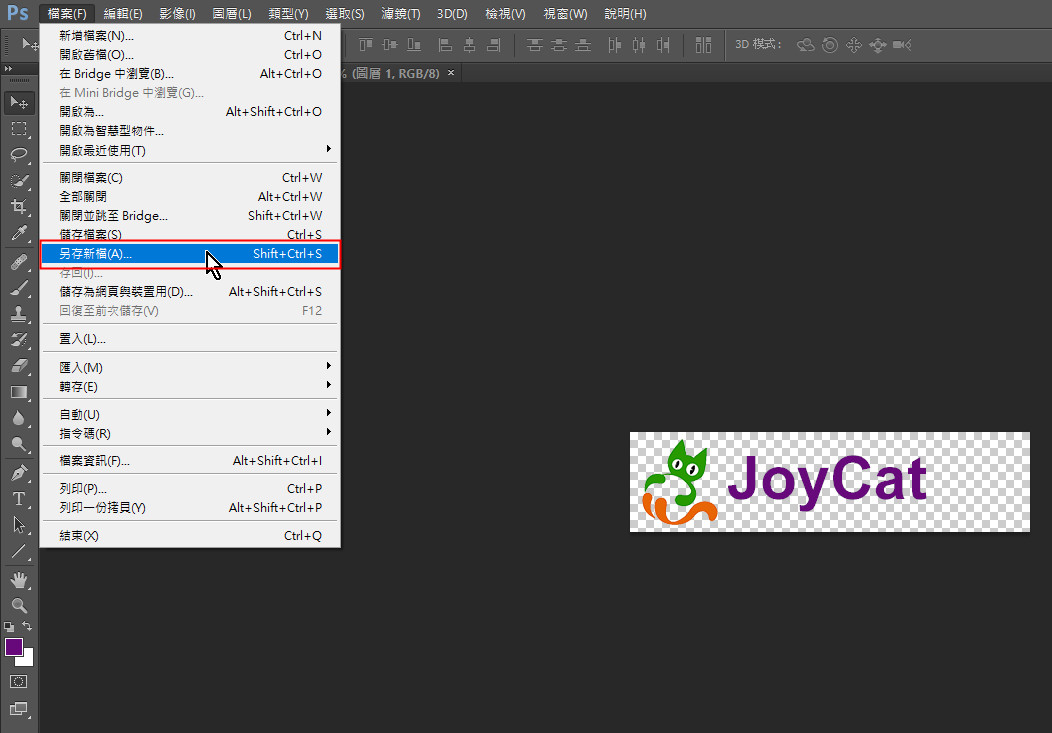Viewport: 1052px width, 733px height.
Task: Open the 編輯(E) menu
Action: pyautogui.click(x=123, y=13)
